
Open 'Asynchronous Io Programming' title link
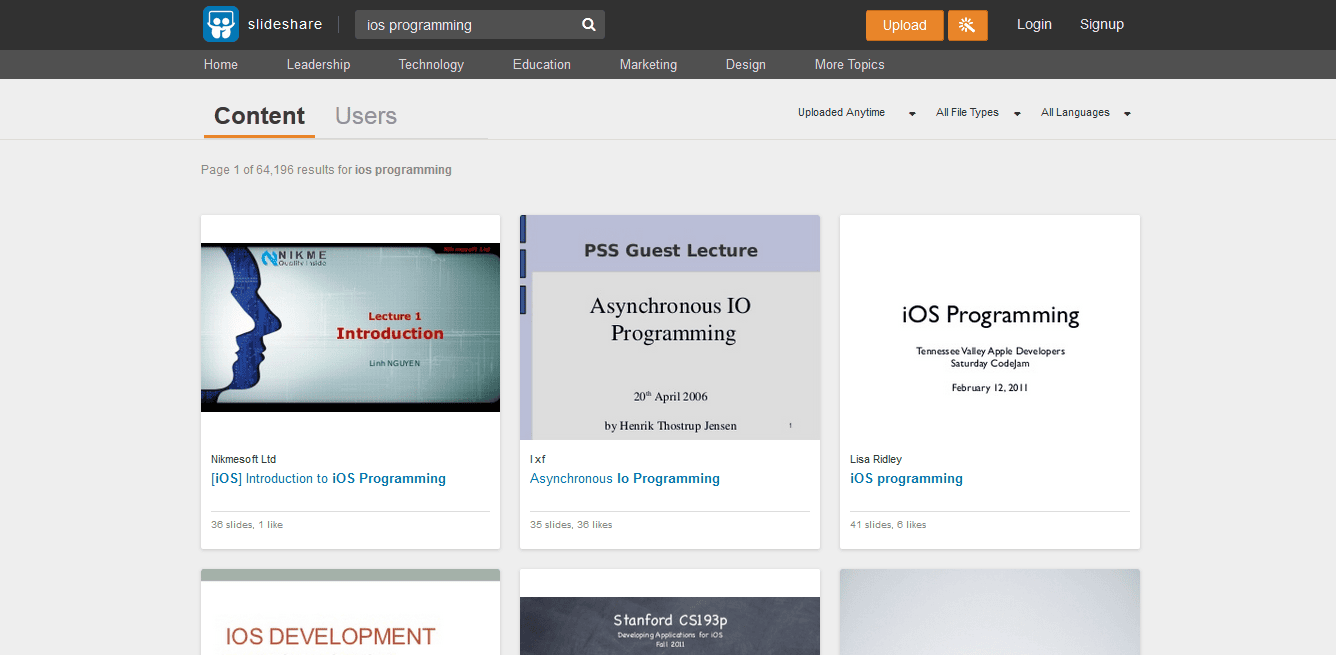point(625,479)
